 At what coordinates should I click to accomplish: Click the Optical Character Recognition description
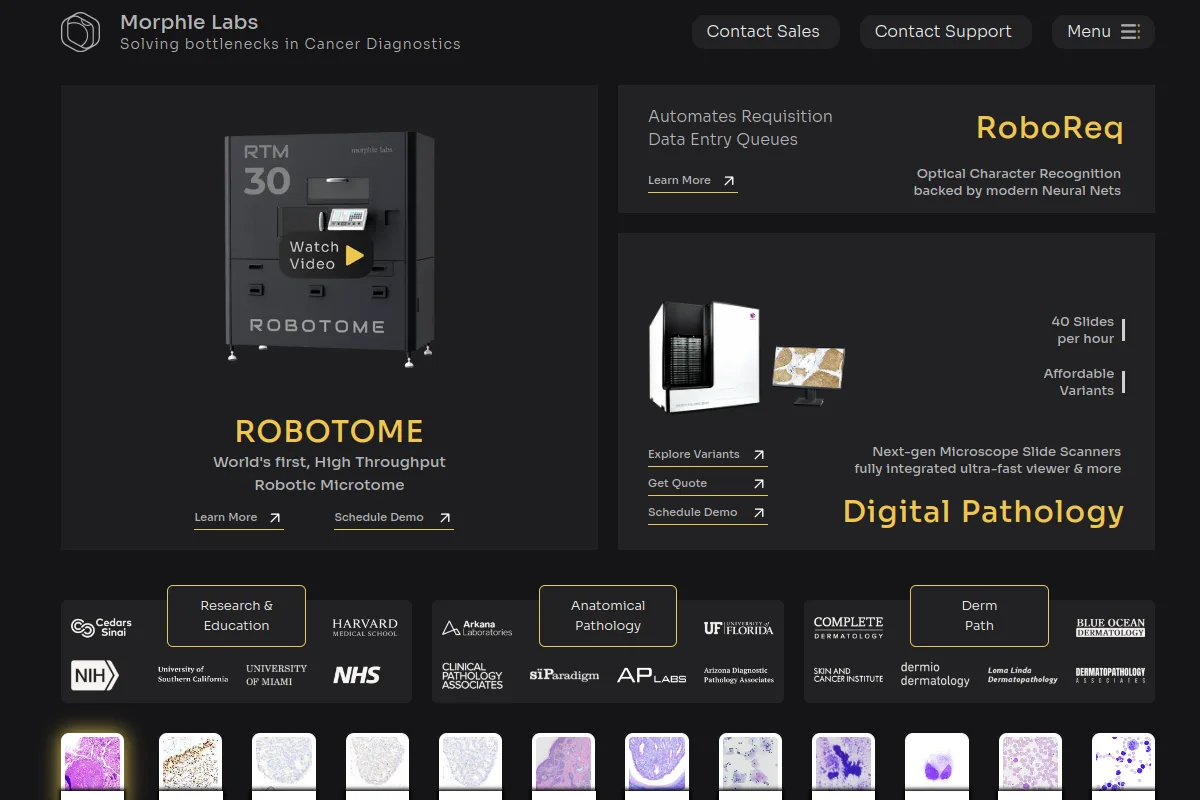pyautogui.click(x=1017, y=182)
